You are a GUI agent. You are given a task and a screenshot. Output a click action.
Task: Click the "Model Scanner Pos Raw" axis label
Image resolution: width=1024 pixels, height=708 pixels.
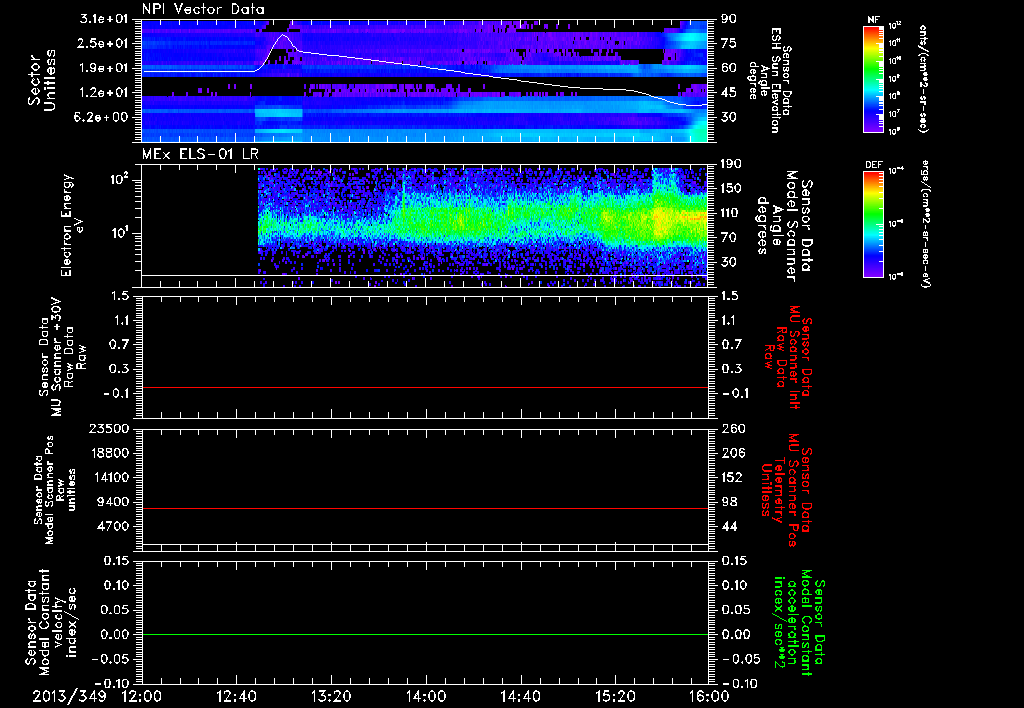tap(55, 490)
